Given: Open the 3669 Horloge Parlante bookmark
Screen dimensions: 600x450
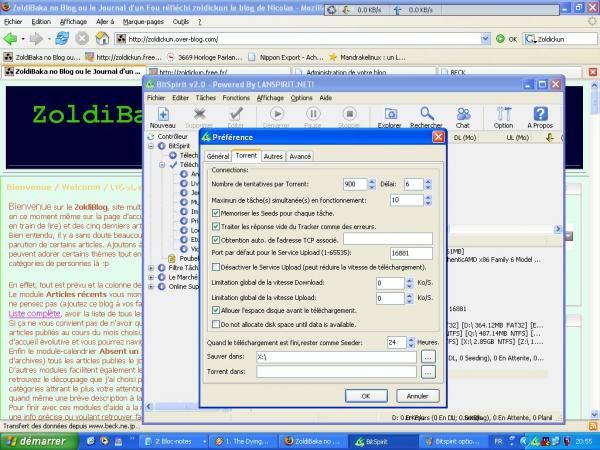Looking at the screenshot, I should click(205, 57).
